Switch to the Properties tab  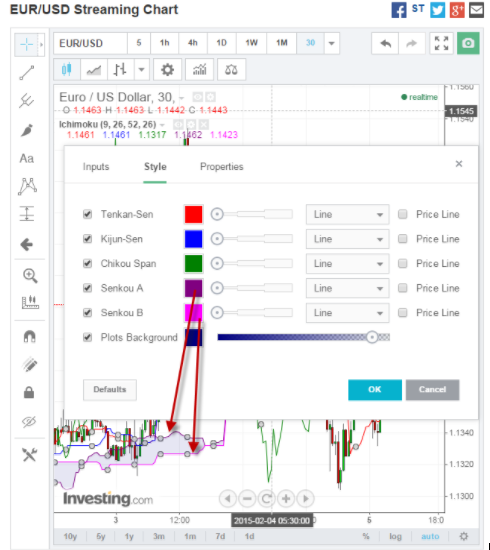pos(221,167)
